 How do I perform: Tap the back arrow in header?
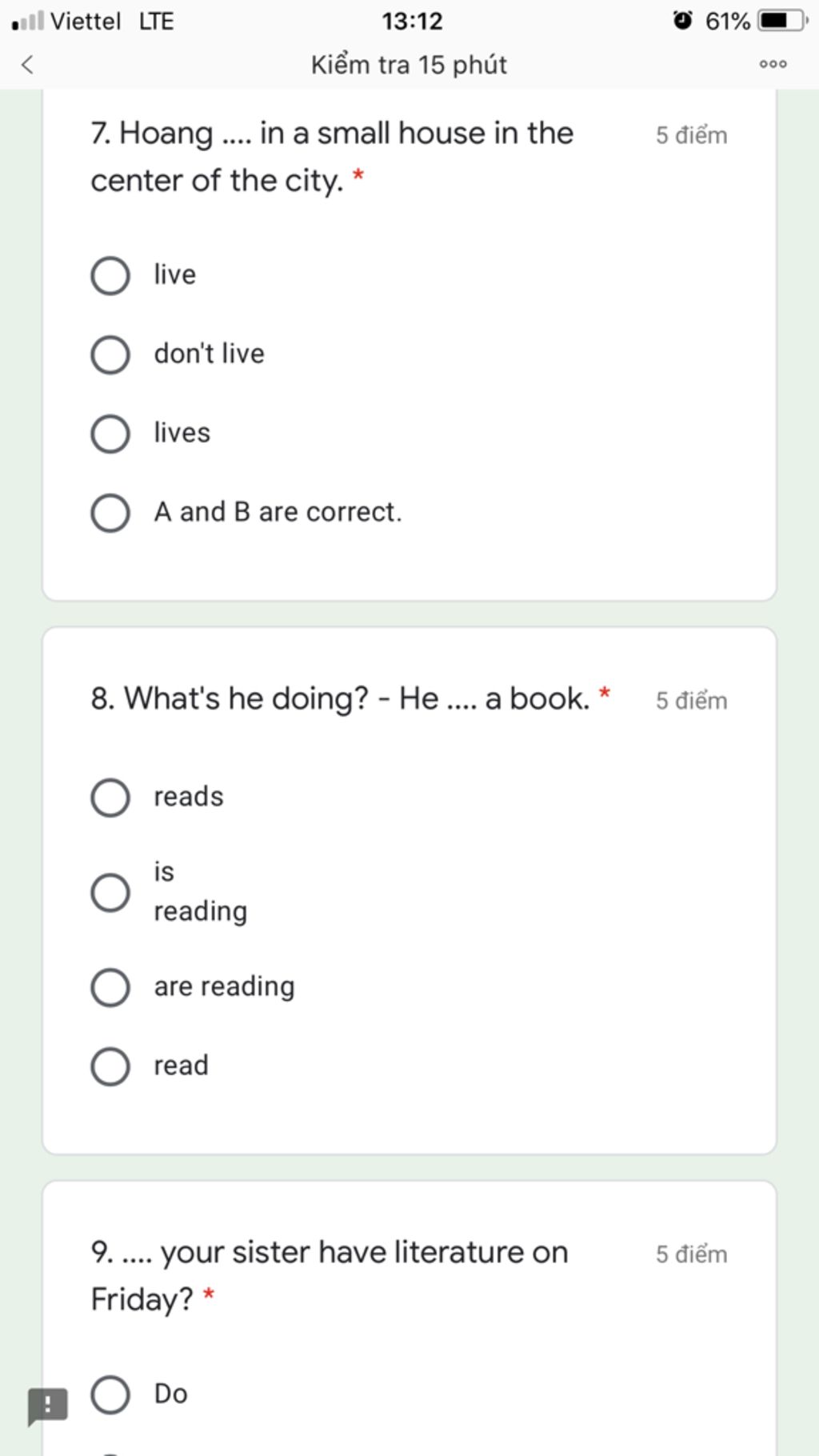27,64
